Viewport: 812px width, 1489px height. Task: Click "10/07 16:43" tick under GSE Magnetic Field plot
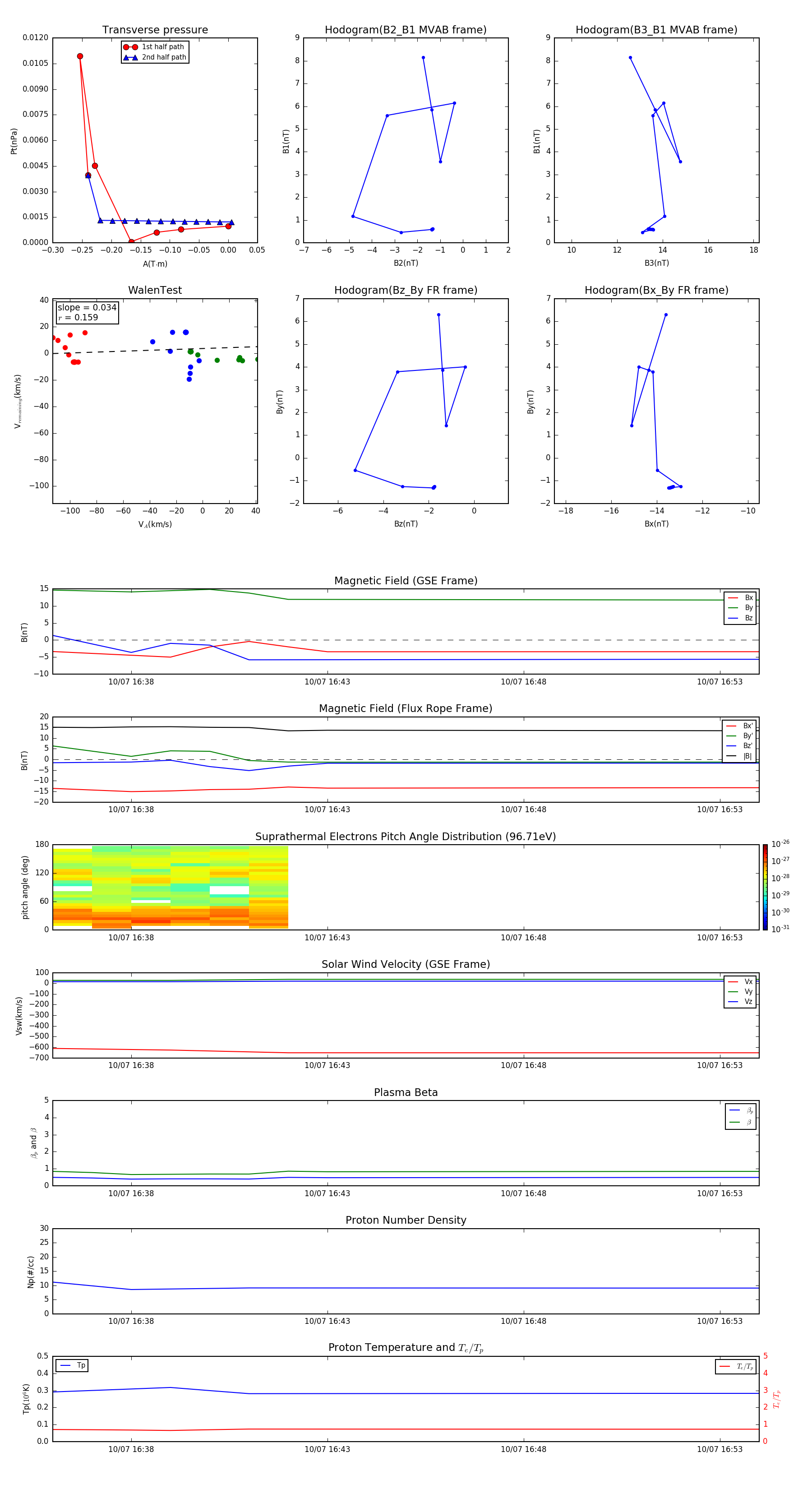point(327,682)
